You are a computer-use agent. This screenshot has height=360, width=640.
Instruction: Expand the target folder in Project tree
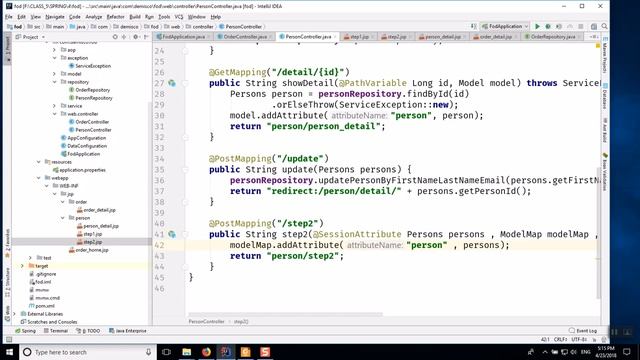22,266
